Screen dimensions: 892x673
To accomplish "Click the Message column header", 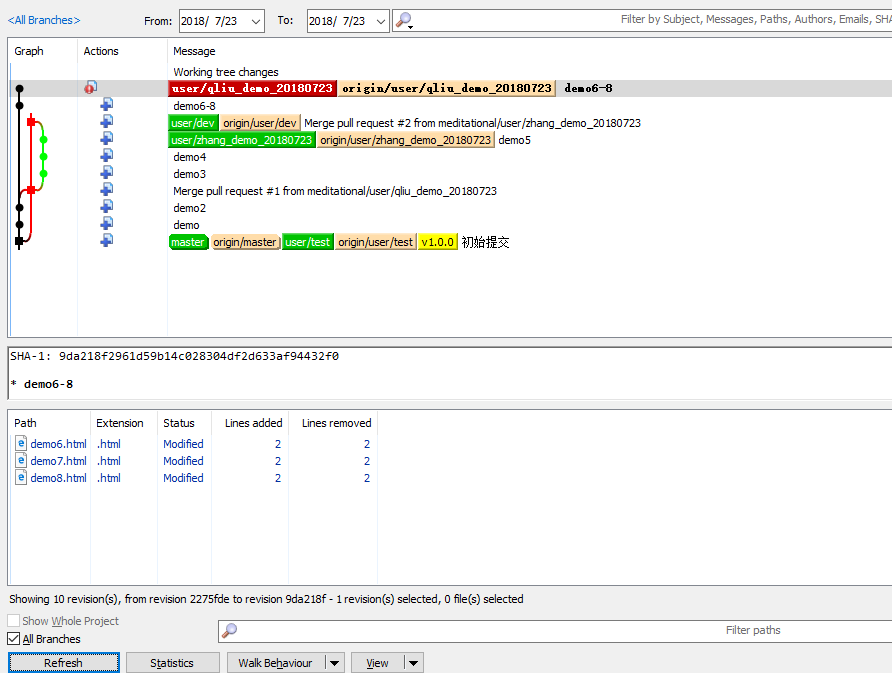I will (x=194, y=51).
